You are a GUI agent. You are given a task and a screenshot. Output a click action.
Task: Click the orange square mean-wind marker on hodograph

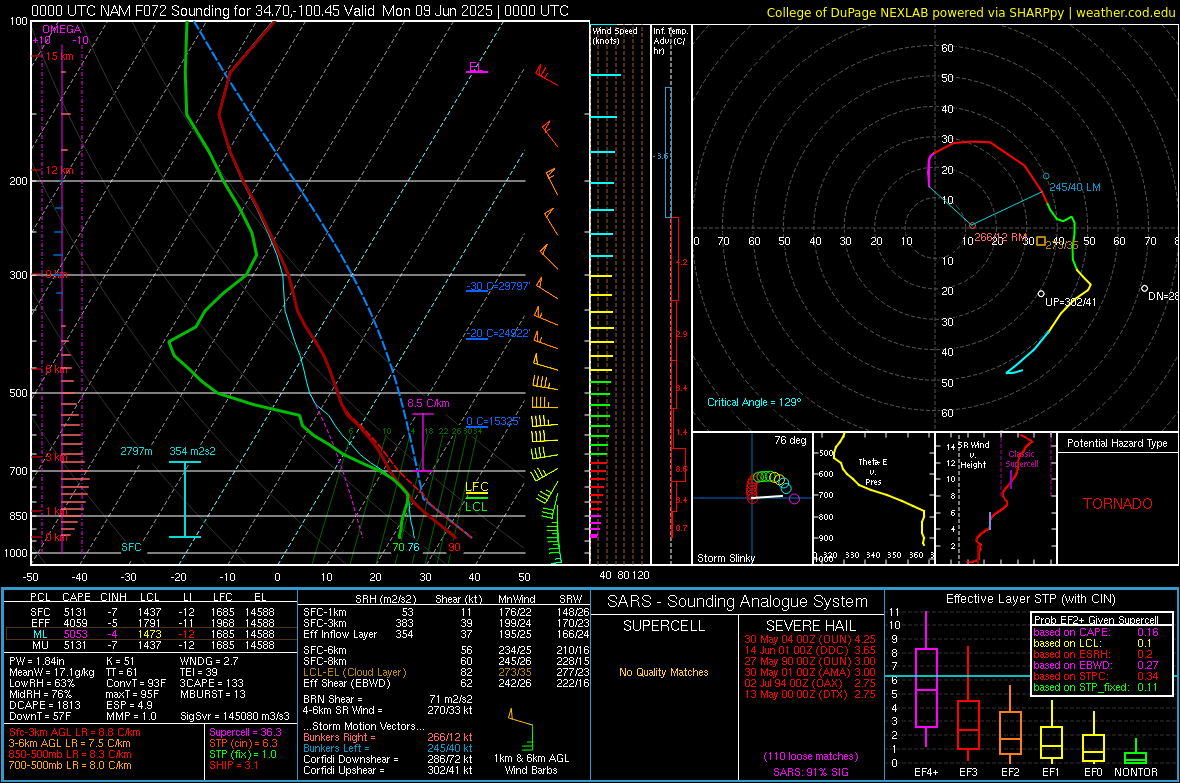[x=1041, y=242]
